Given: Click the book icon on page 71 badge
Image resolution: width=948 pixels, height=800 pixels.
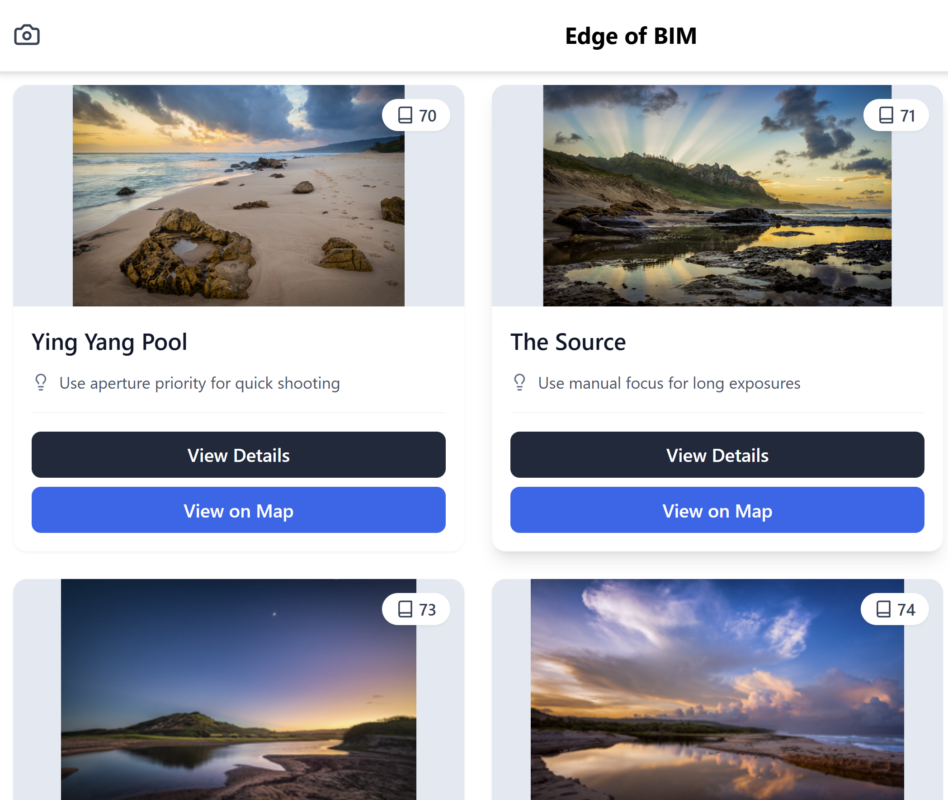Looking at the screenshot, I should (x=886, y=115).
